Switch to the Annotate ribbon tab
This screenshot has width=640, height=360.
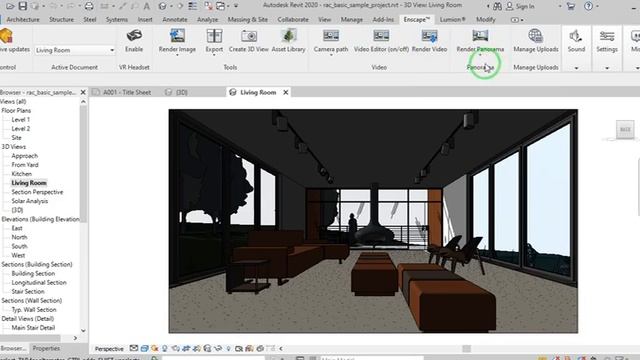[x=175, y=19]
